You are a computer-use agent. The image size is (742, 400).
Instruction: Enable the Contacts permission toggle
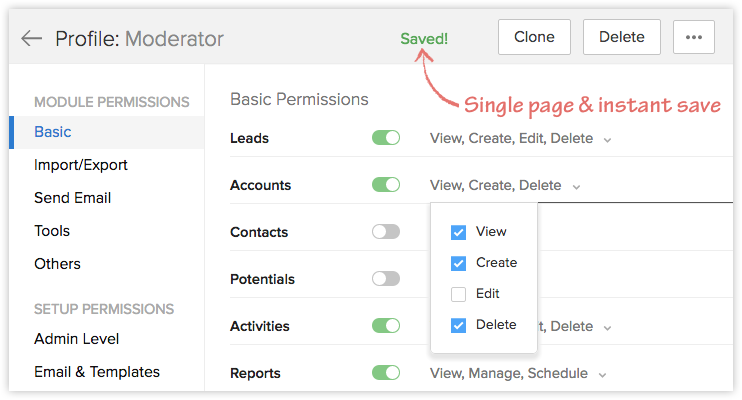[x=385, y=232]
